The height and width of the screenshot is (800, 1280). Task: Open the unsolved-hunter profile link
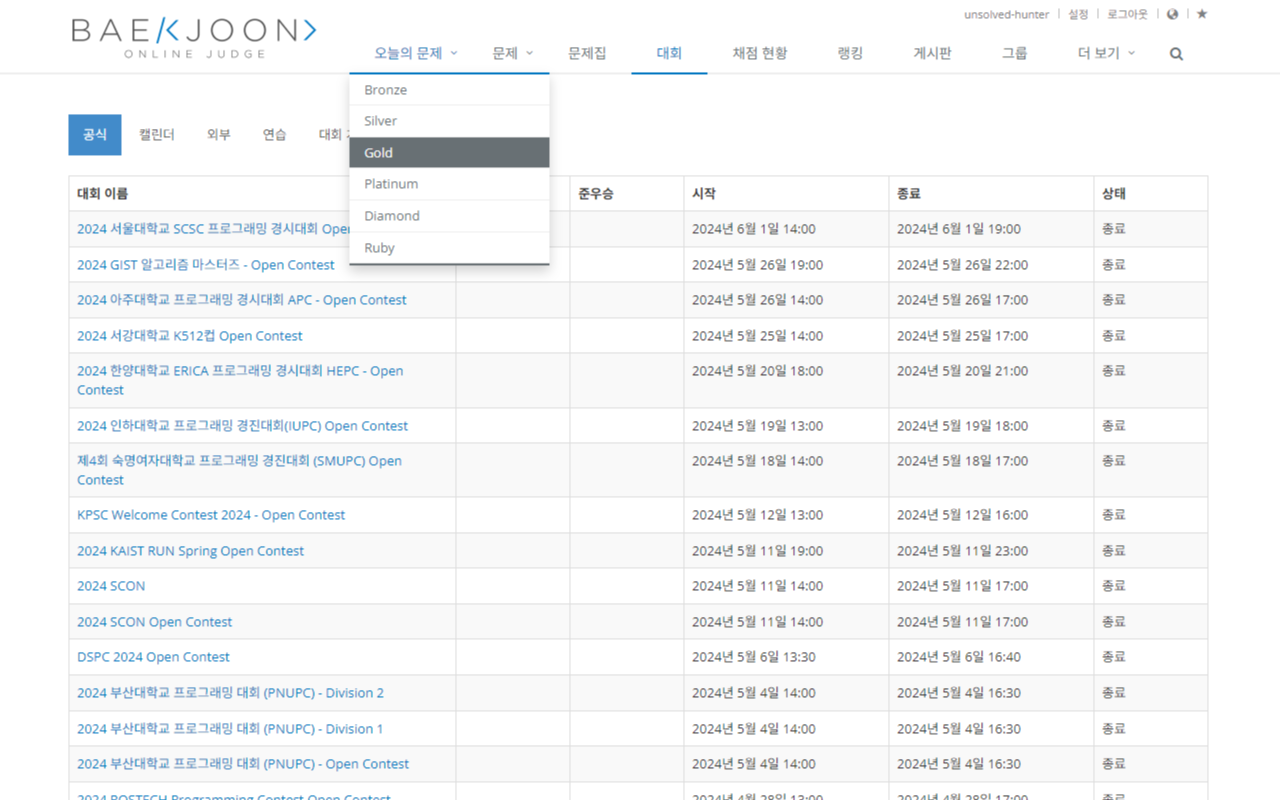click(1007, 14)
